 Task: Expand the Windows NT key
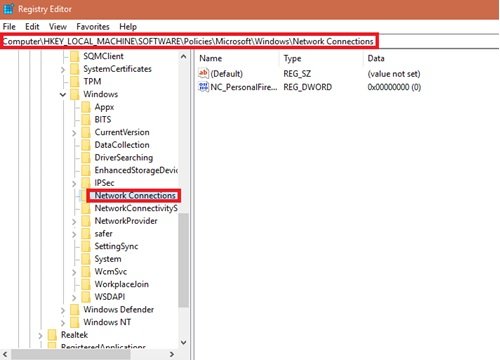63,323
